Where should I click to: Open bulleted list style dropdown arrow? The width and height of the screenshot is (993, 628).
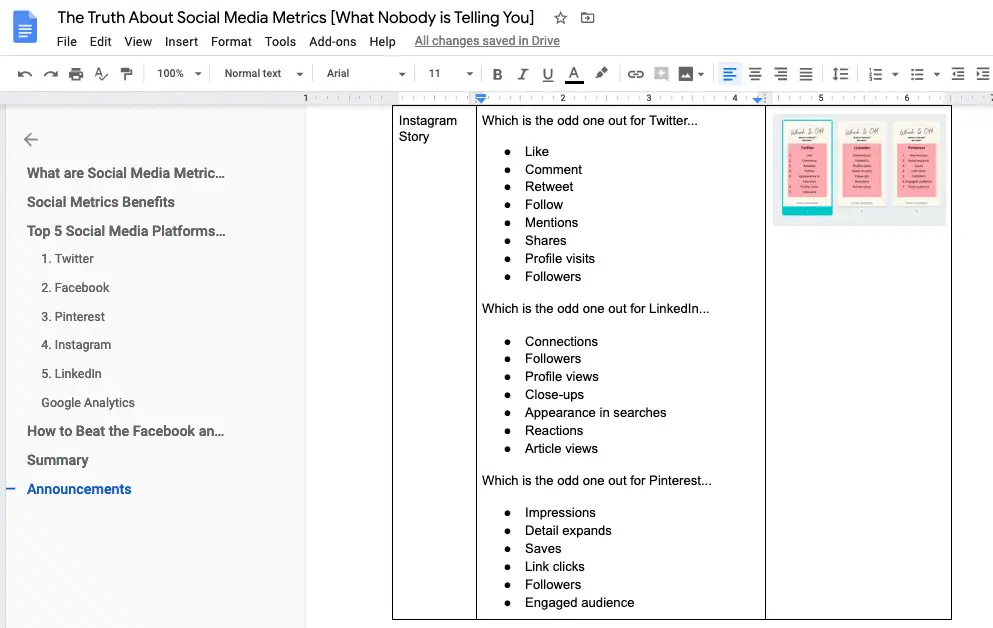click(937, 74)
